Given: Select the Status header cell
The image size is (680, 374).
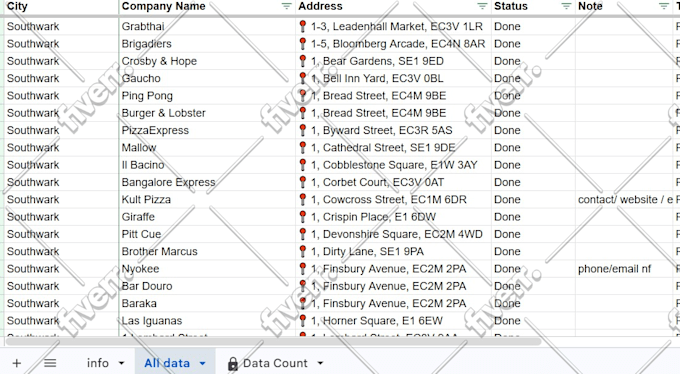Looking at the screenshot, I should pos(533,7).
